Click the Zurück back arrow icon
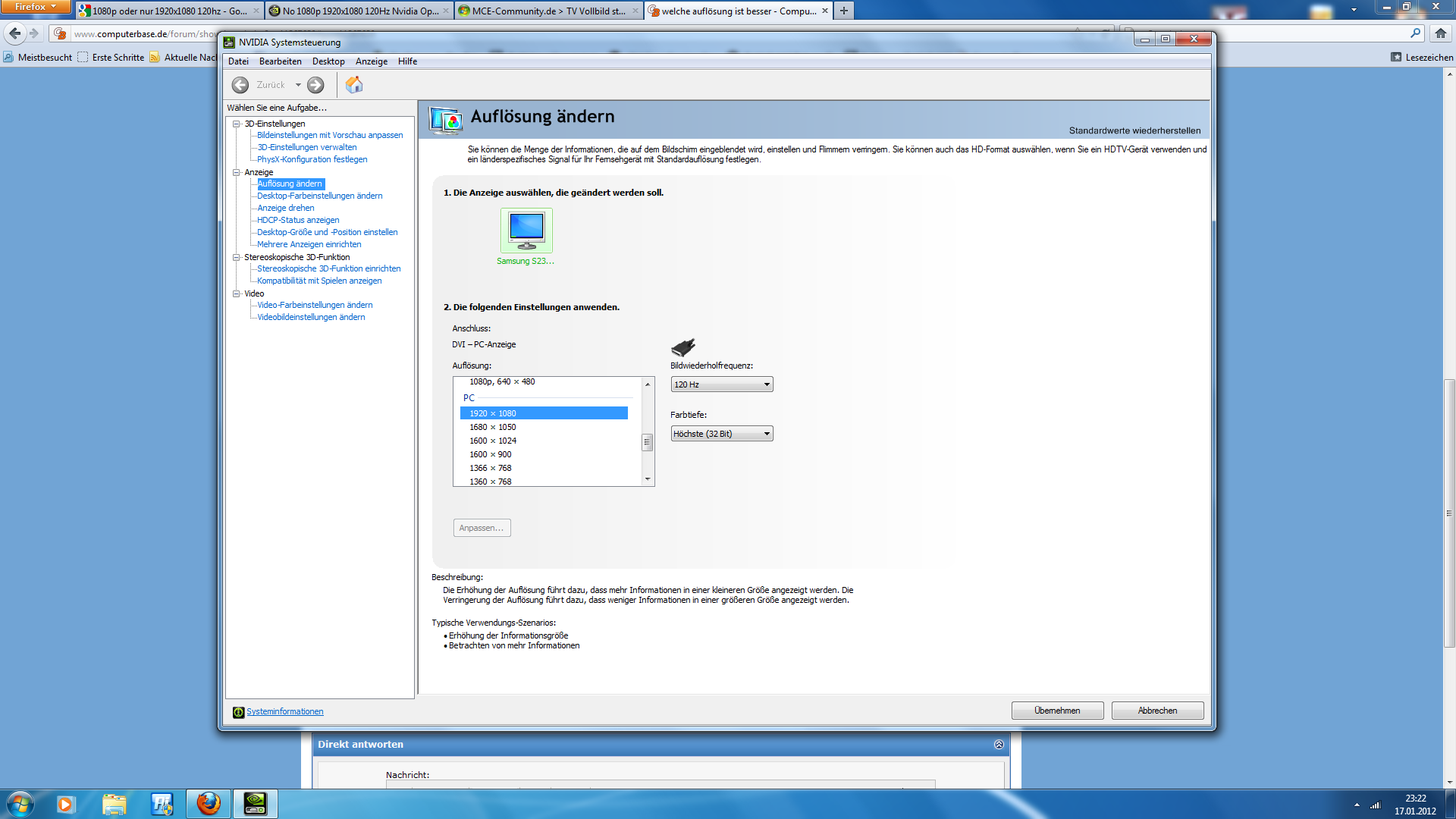The height and width of the screenshot is (819, 1456). pos(240,85)
